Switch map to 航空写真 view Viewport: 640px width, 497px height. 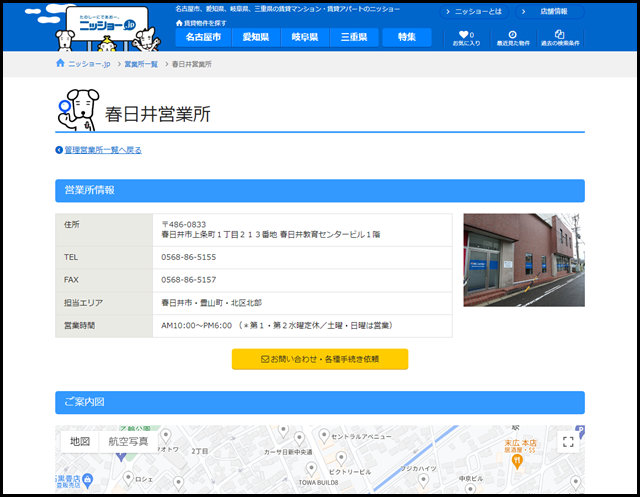tap(128, 441)
